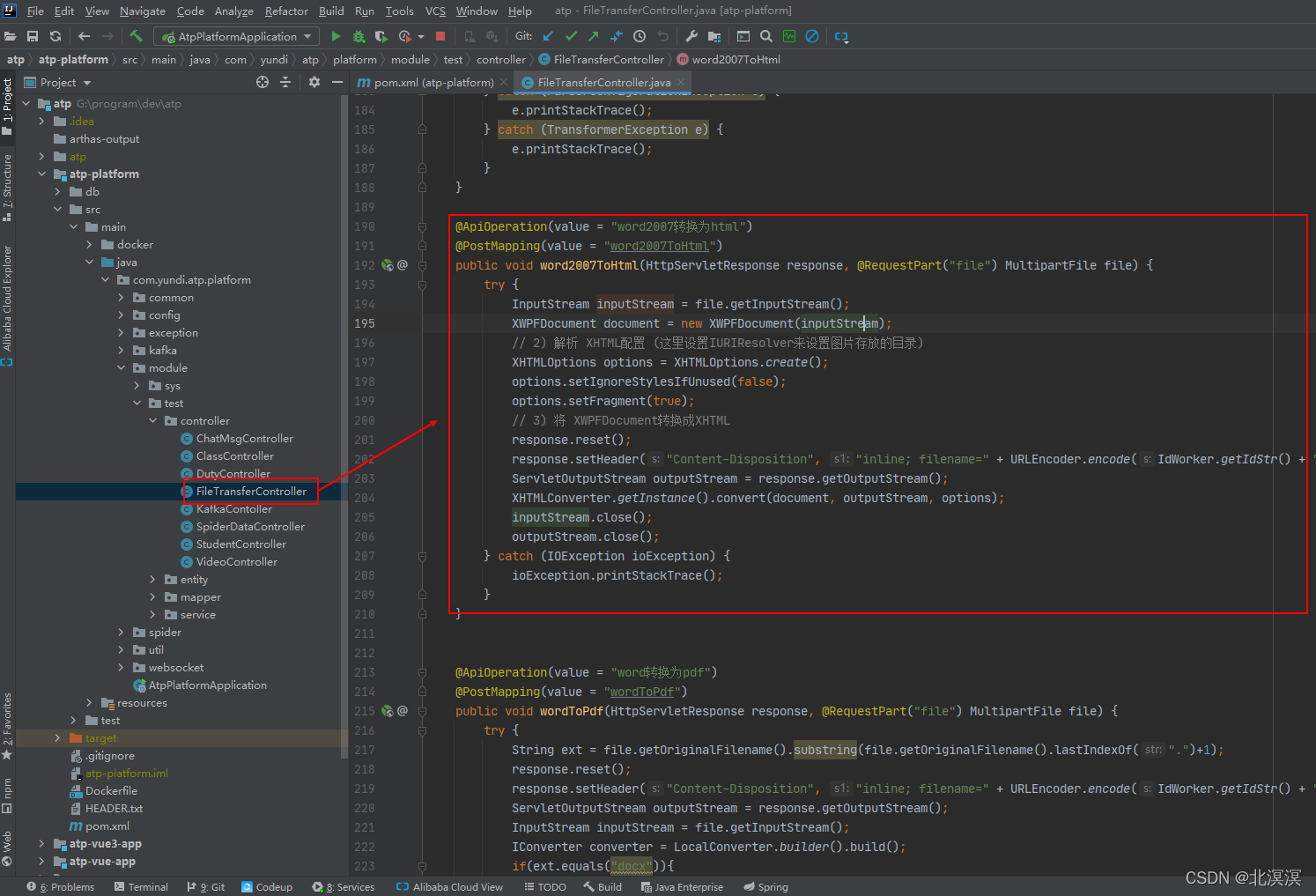Open the Structure side panel tab

coord(7,188)
